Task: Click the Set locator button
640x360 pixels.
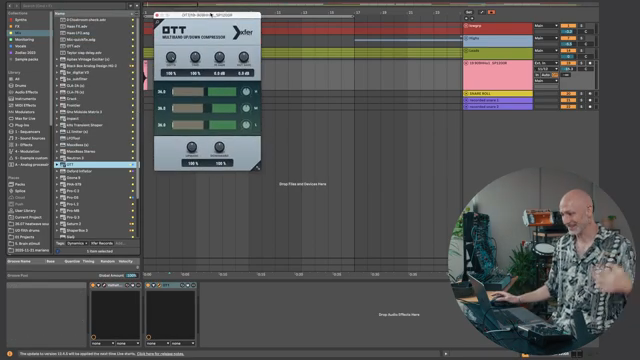Action: [469, 12]
